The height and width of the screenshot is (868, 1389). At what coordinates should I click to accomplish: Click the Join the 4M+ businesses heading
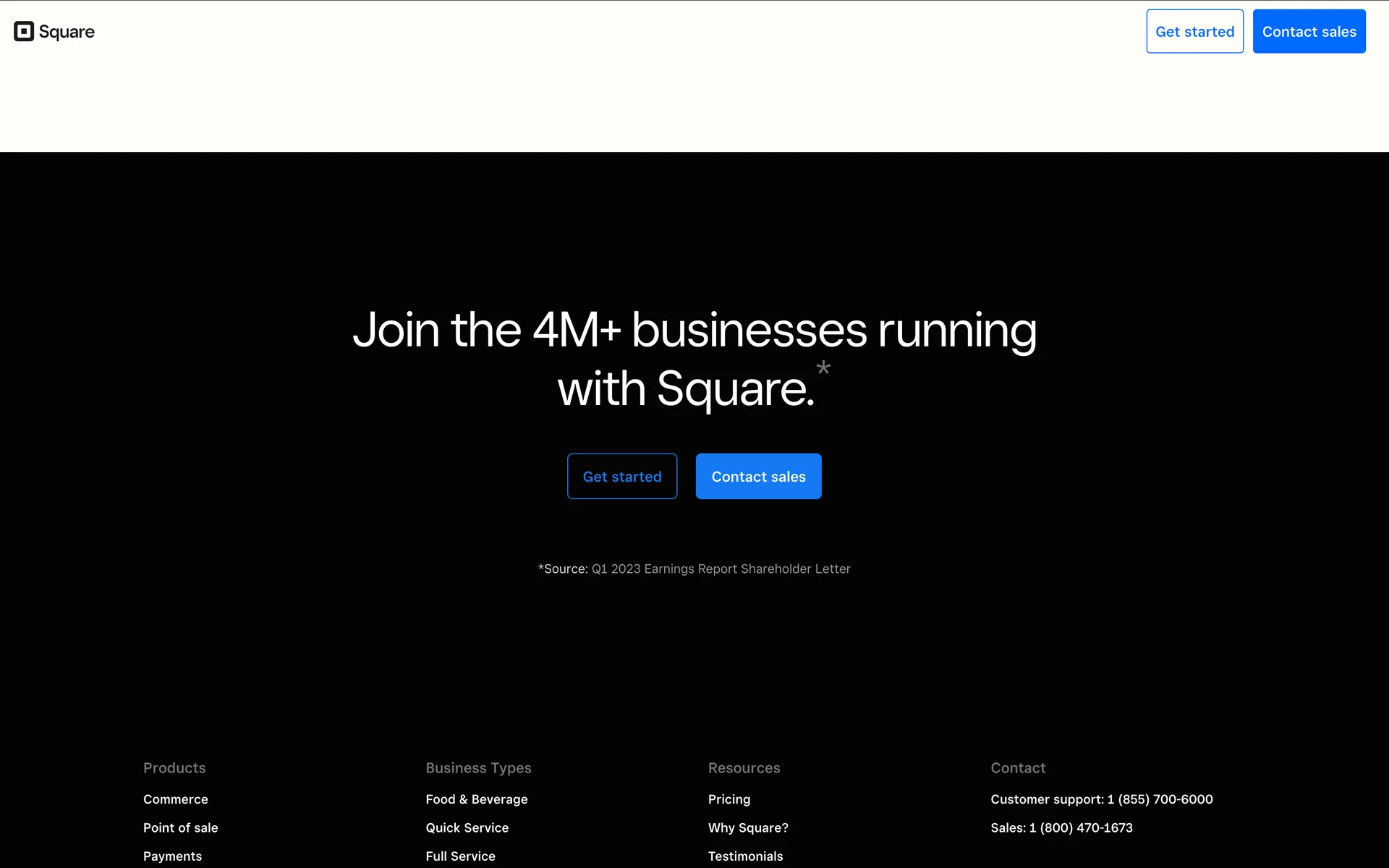click(694, 359)
